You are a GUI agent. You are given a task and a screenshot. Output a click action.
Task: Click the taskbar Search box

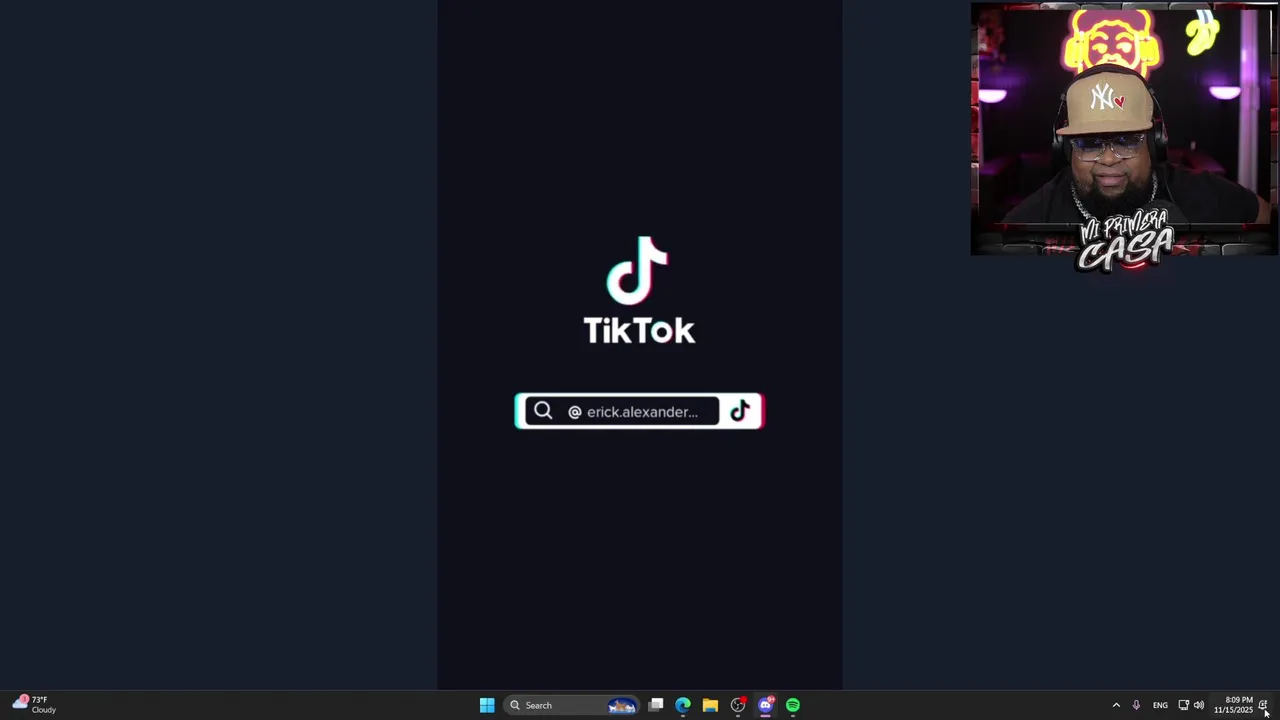(571, 705)
